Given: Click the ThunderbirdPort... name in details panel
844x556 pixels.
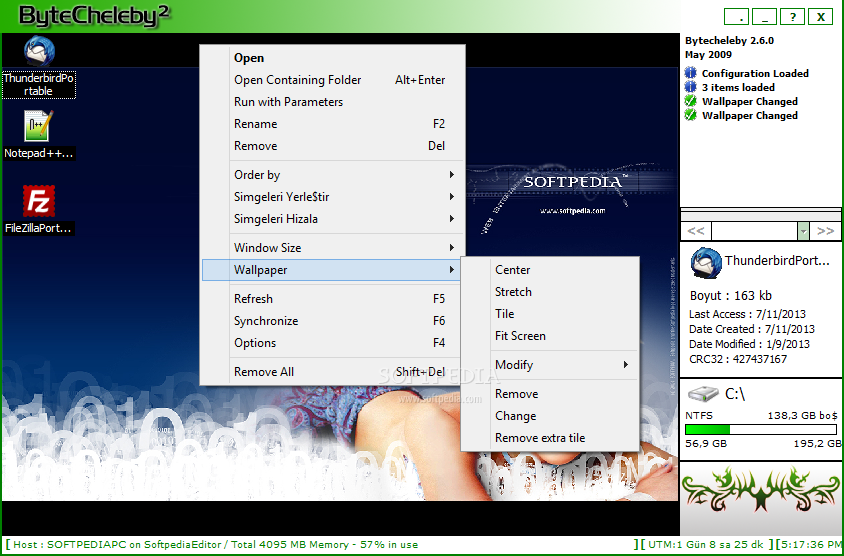Looking at the screenshot, I should (x=777, y=261).
